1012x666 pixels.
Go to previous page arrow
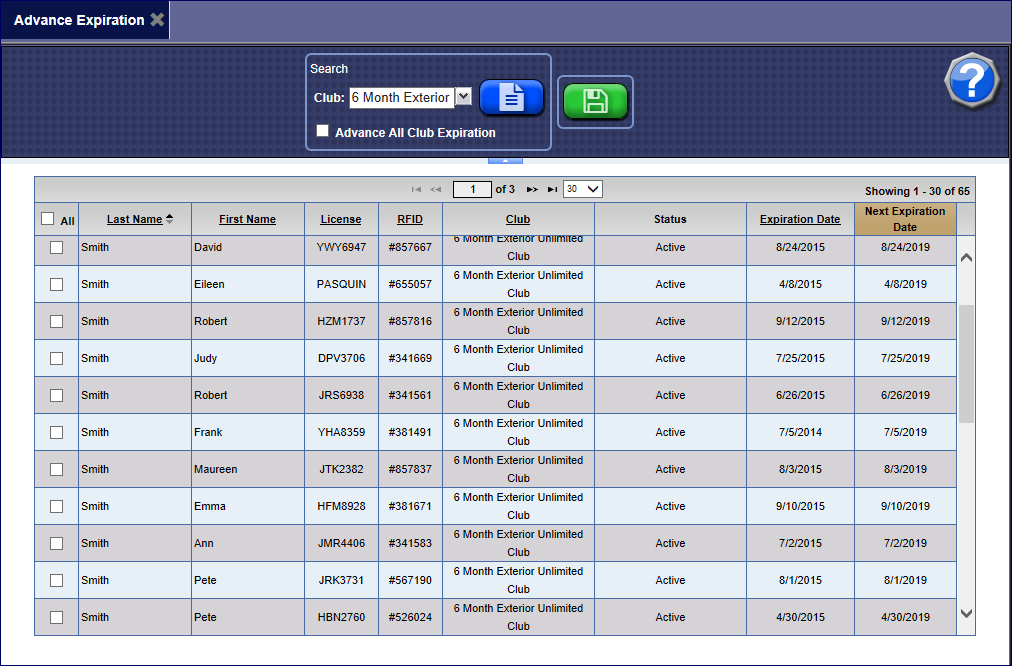click(x=436, y=189)
